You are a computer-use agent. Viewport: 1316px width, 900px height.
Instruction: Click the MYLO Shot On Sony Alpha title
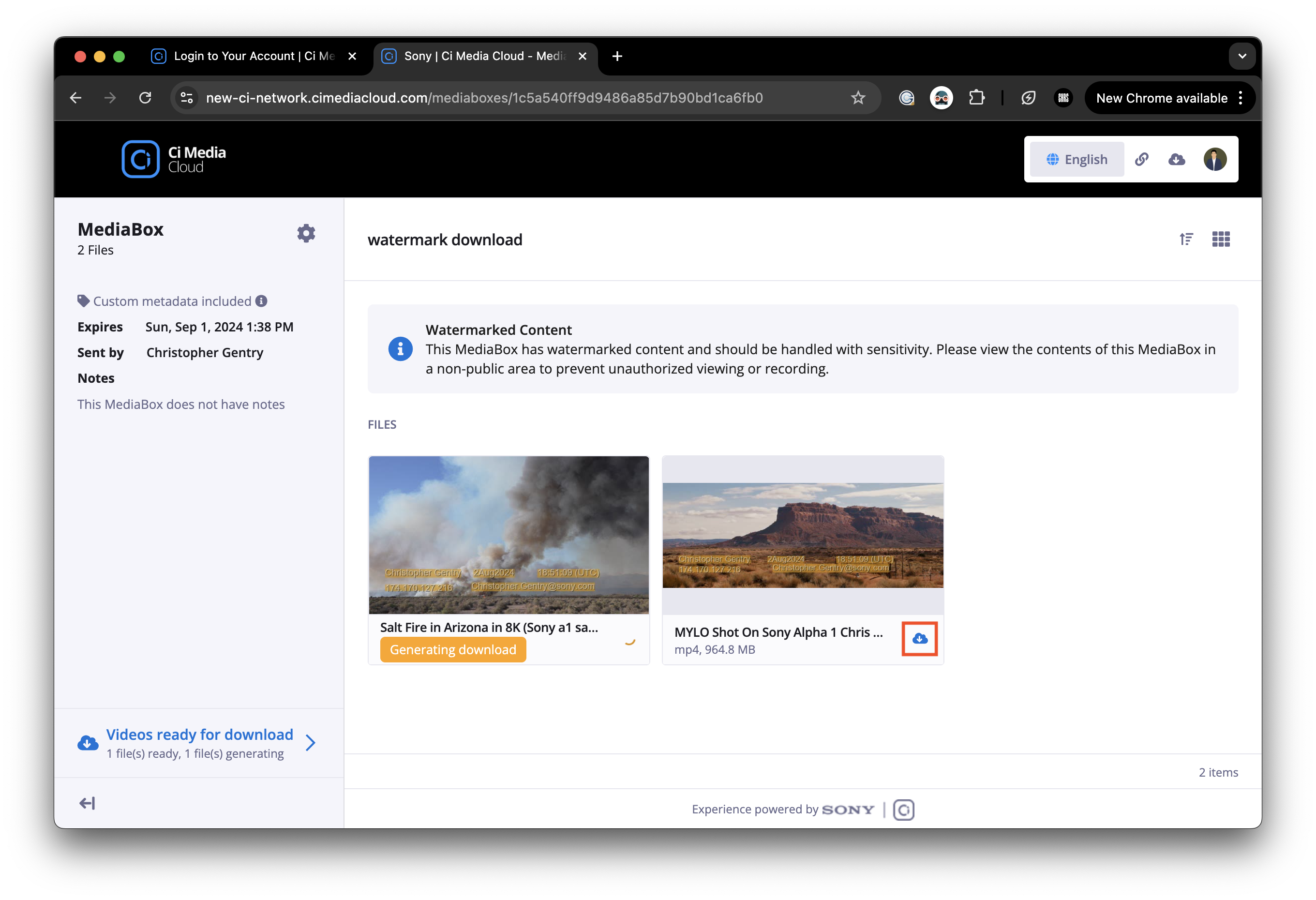[778, 632]
